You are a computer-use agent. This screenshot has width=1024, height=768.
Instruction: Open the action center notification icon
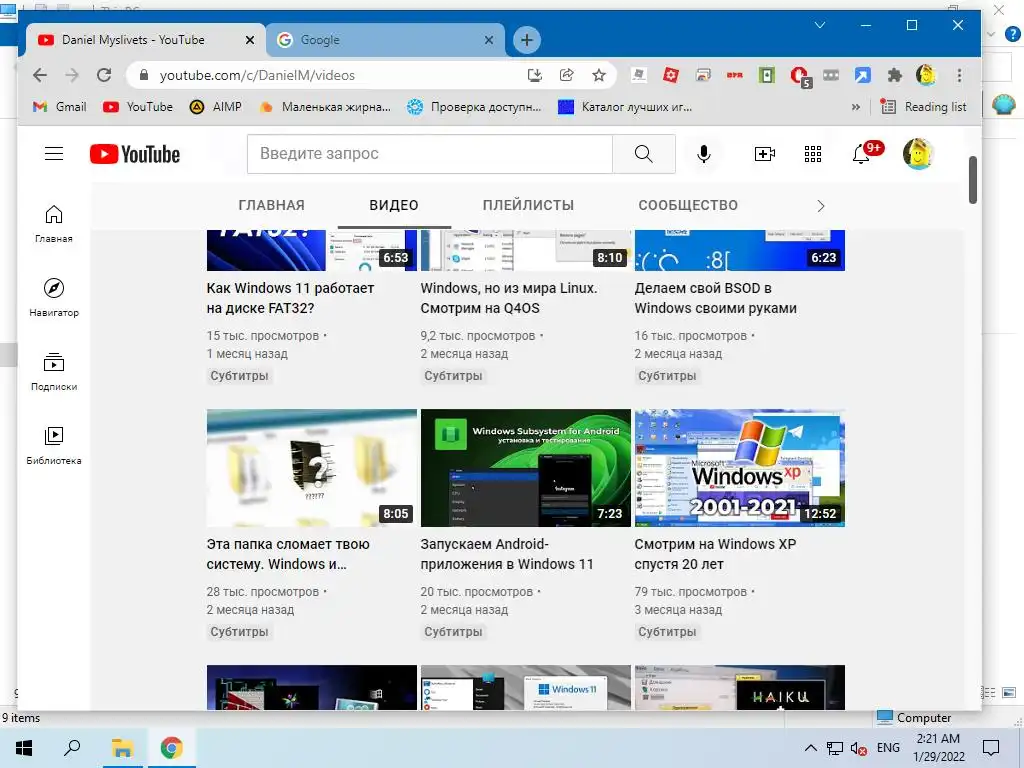(991, 748)
